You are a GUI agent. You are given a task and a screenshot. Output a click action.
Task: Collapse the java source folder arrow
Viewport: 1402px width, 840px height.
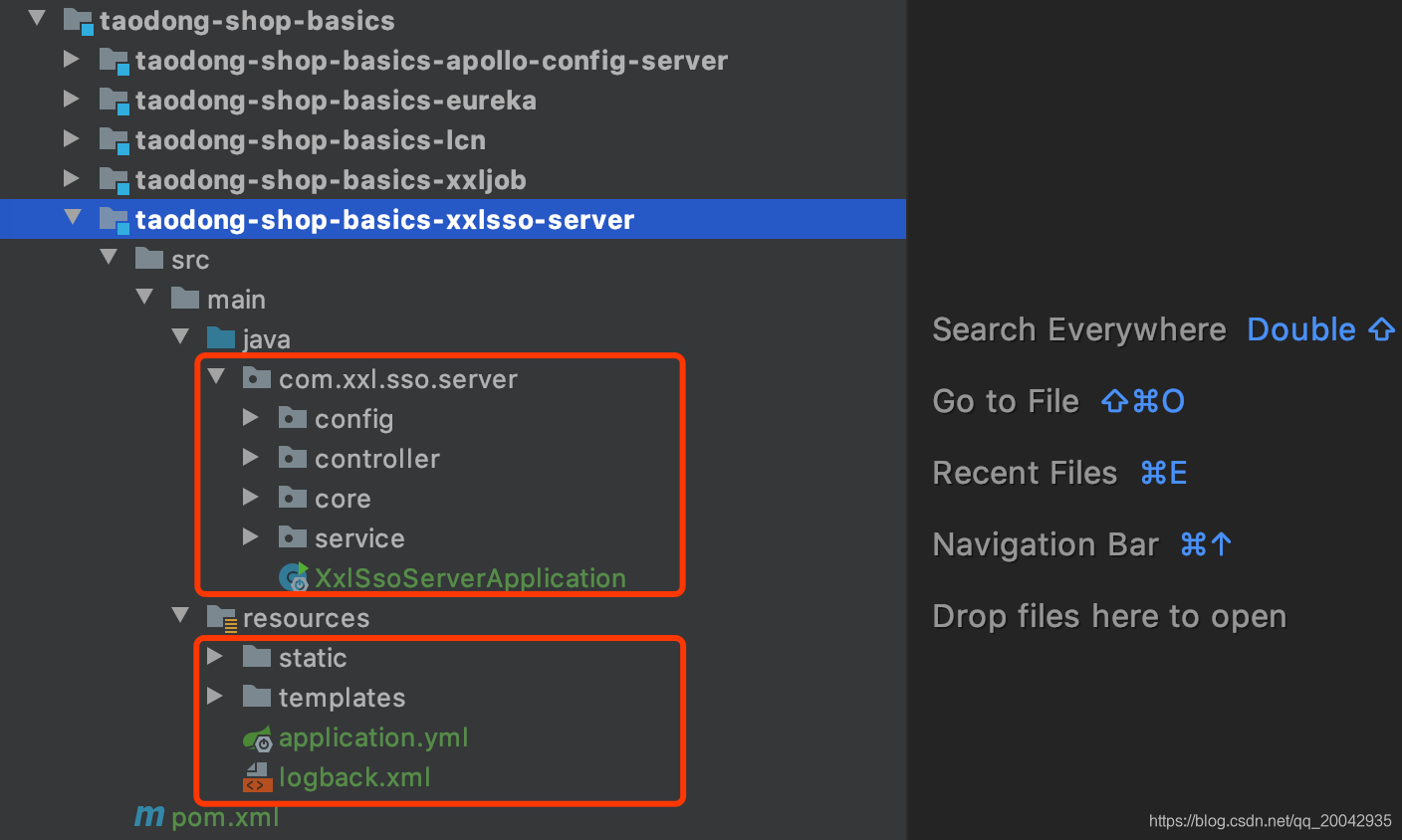pos(180,336)
